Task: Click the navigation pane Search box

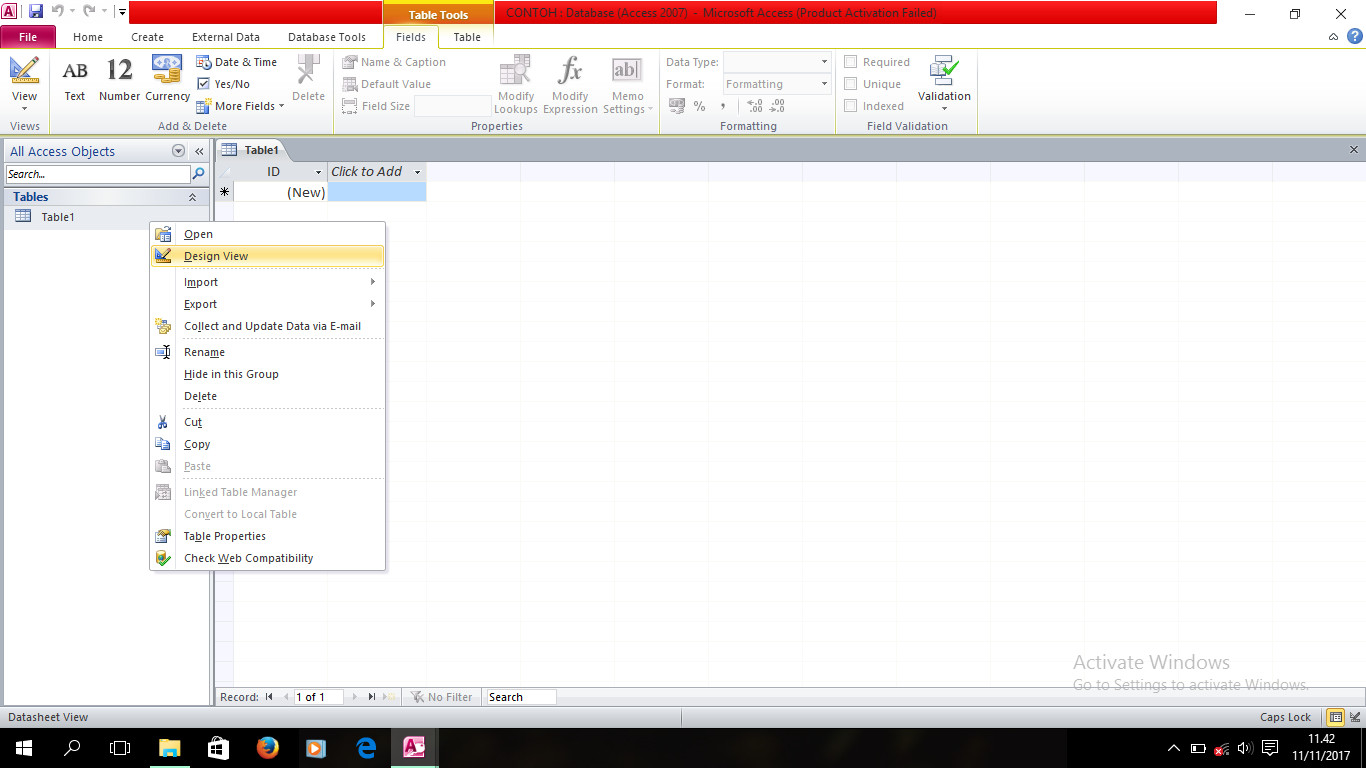Action: (95, 173)
